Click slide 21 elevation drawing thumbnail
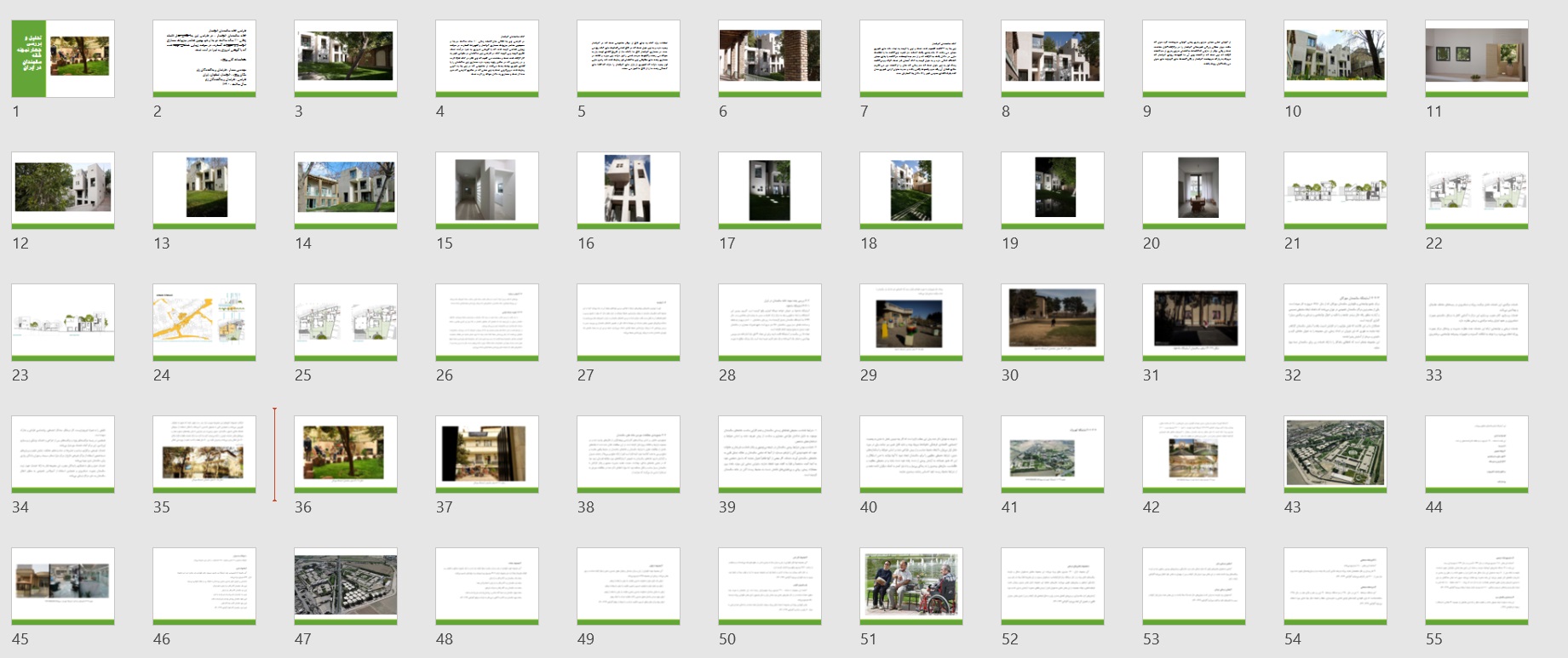The height and width of the screenshot is (658, 1568). click(1335, 191)
